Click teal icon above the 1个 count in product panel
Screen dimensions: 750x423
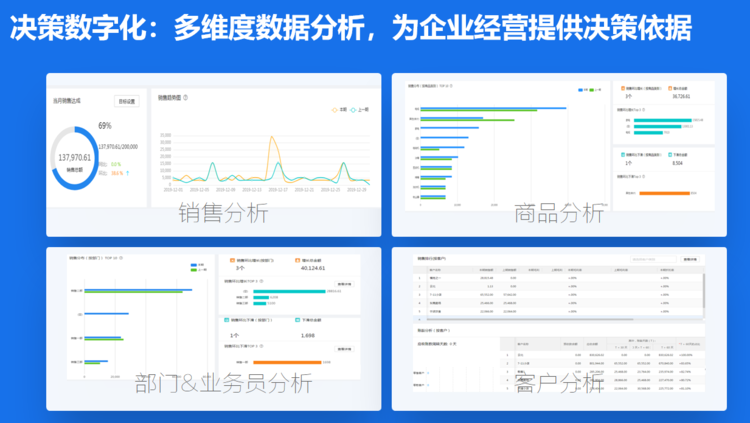pos(622,155)
